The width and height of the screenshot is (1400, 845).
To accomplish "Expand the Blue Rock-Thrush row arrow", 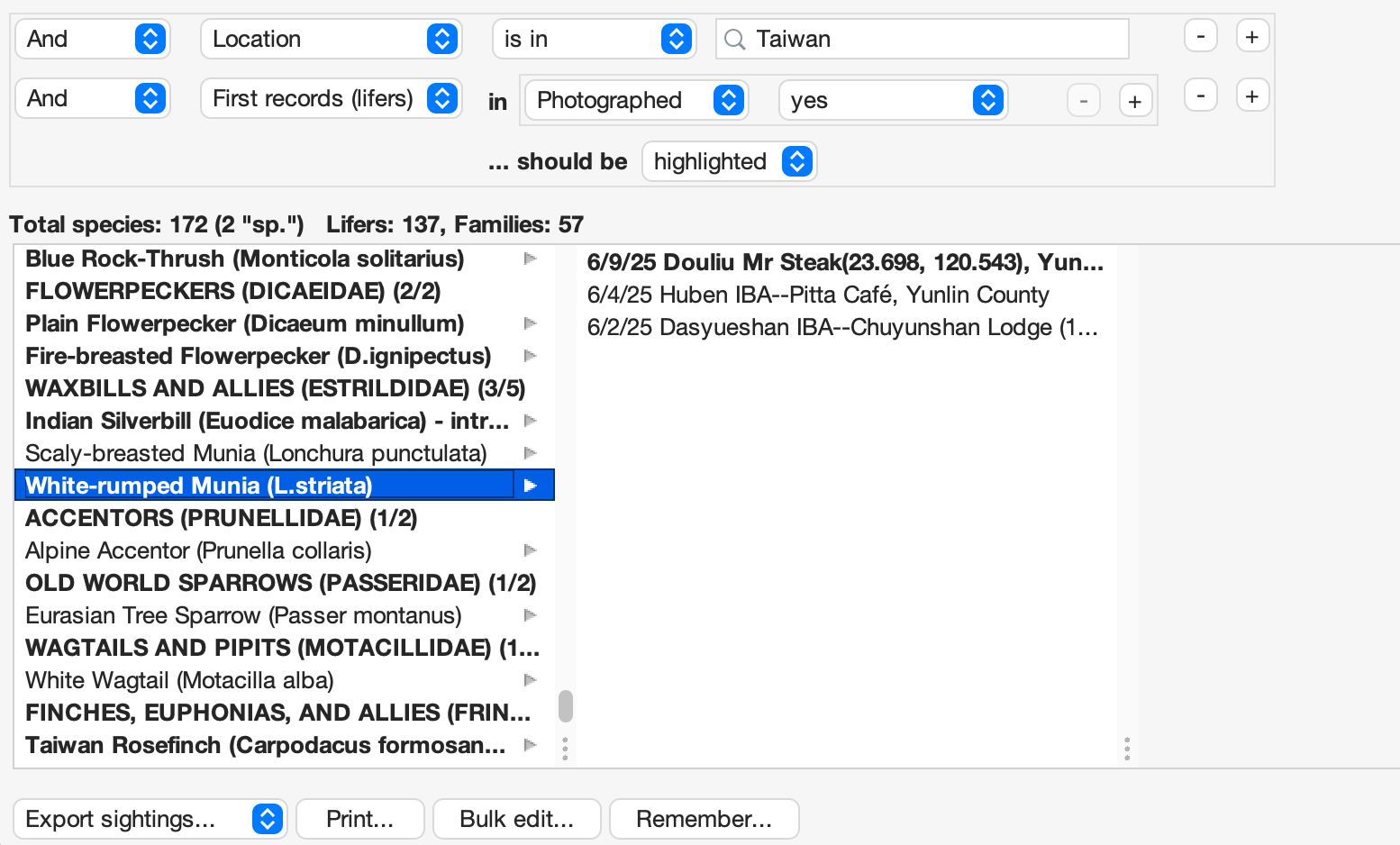I will pos(531,259).
